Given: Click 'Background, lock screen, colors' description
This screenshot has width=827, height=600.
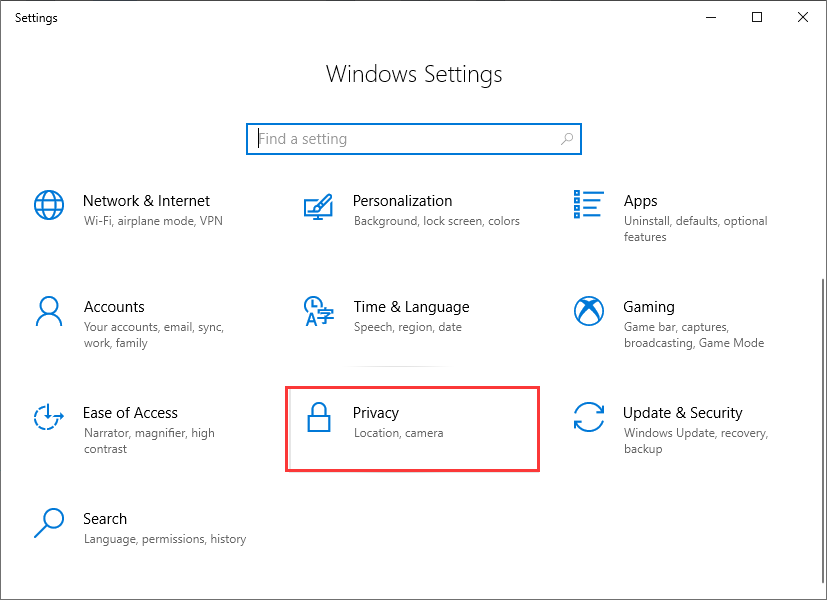Looking at the screenshot, I should (x=437, y=221).
